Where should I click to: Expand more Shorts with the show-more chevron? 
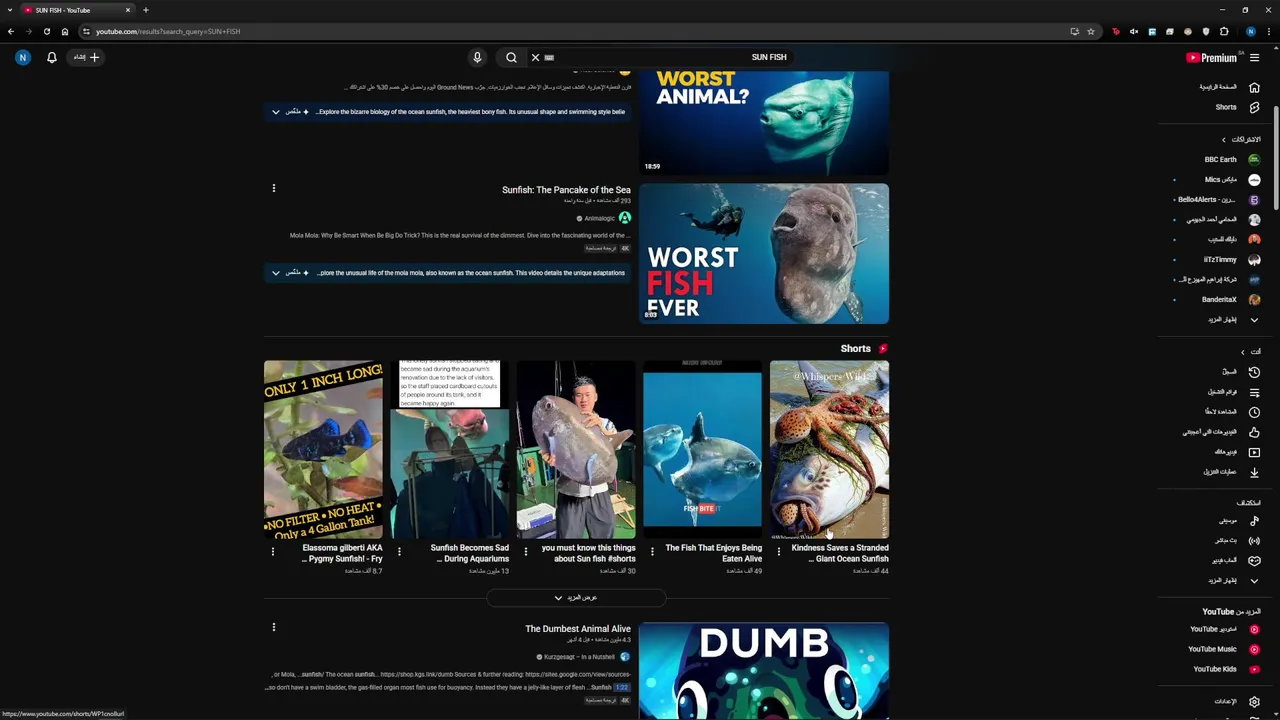pyautogui.click(x=576, y=598)
